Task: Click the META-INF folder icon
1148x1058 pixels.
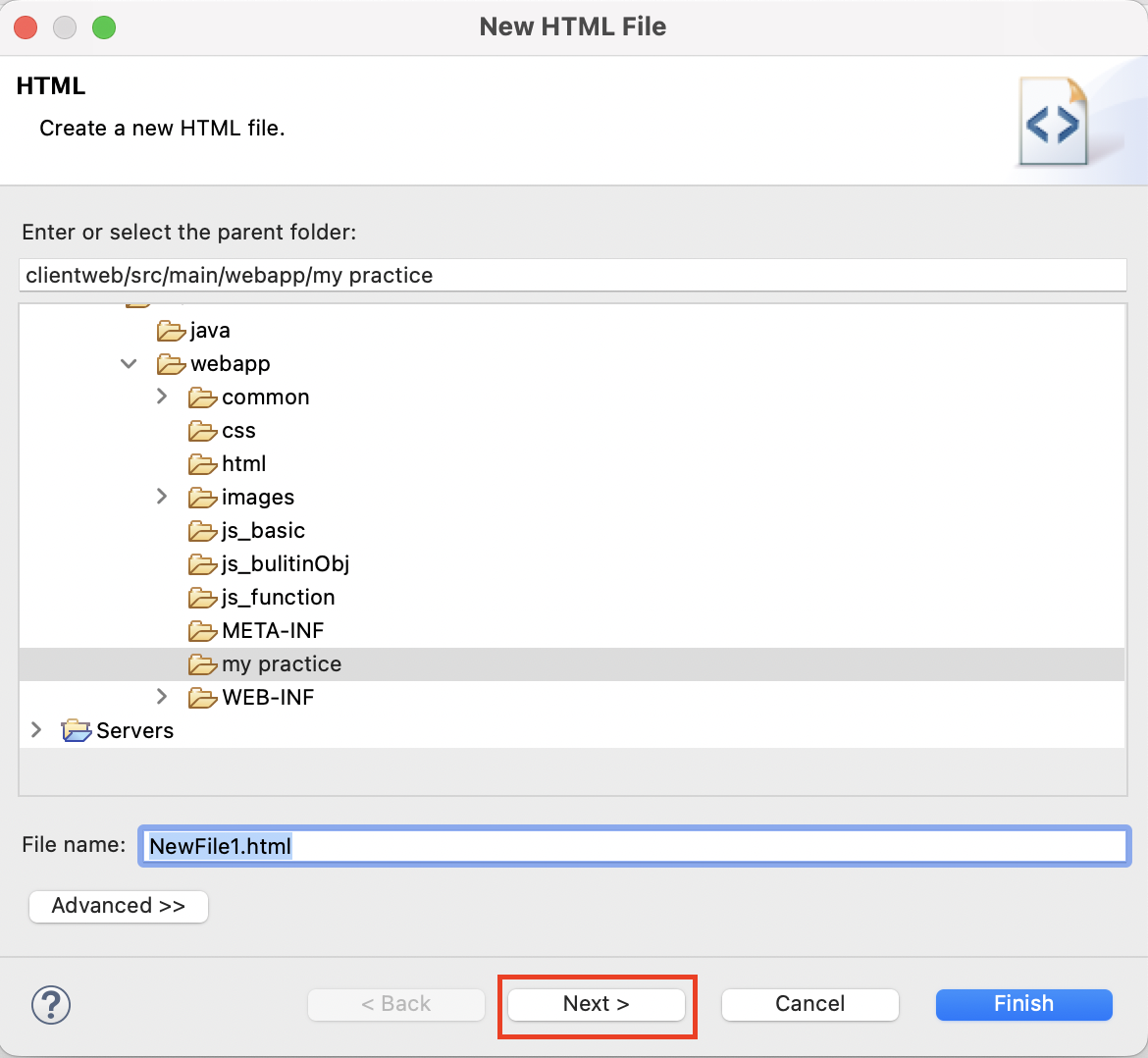Action: pos(202,631)
